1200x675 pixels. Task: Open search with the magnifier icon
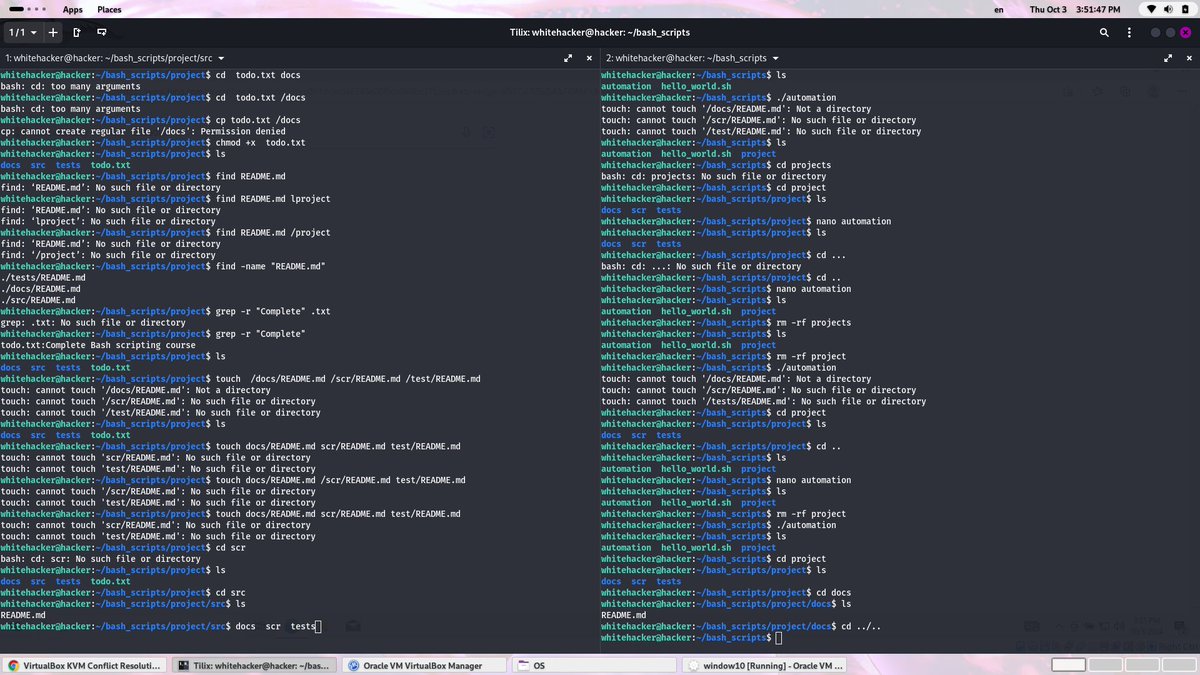click(1104, 32)
